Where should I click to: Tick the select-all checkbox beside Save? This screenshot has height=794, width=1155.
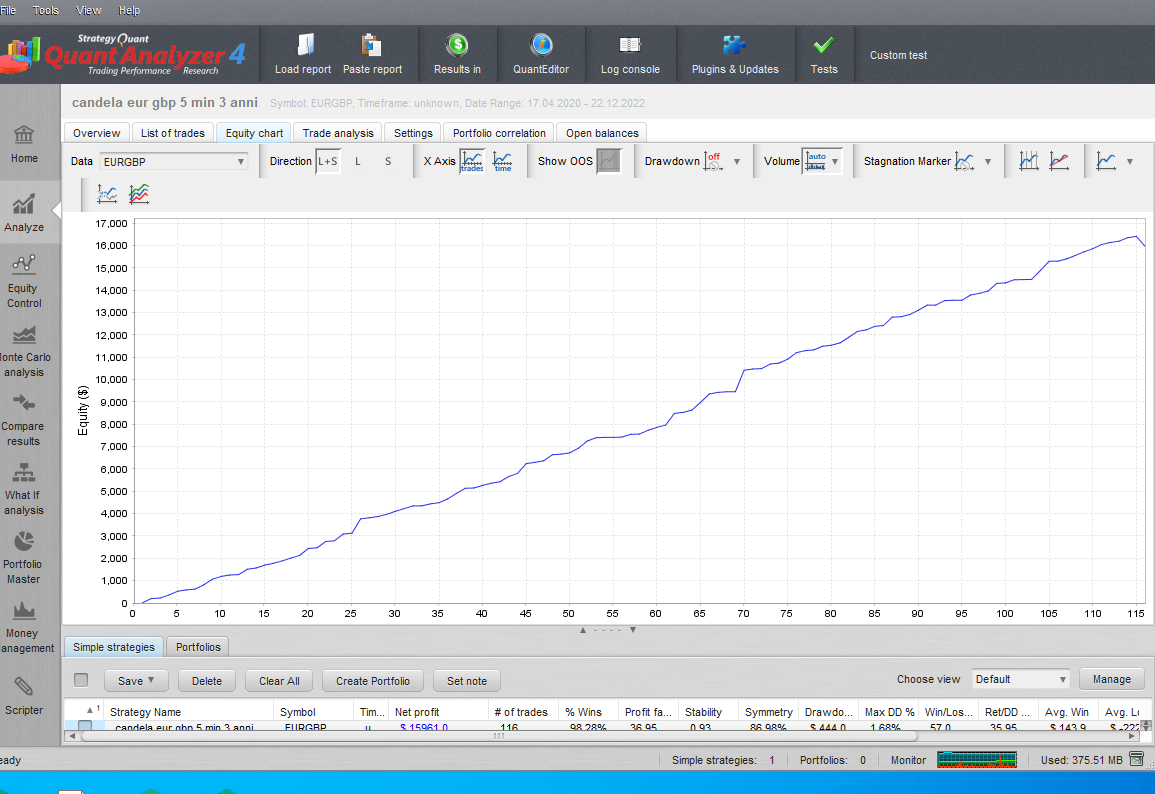click(81, 680)
